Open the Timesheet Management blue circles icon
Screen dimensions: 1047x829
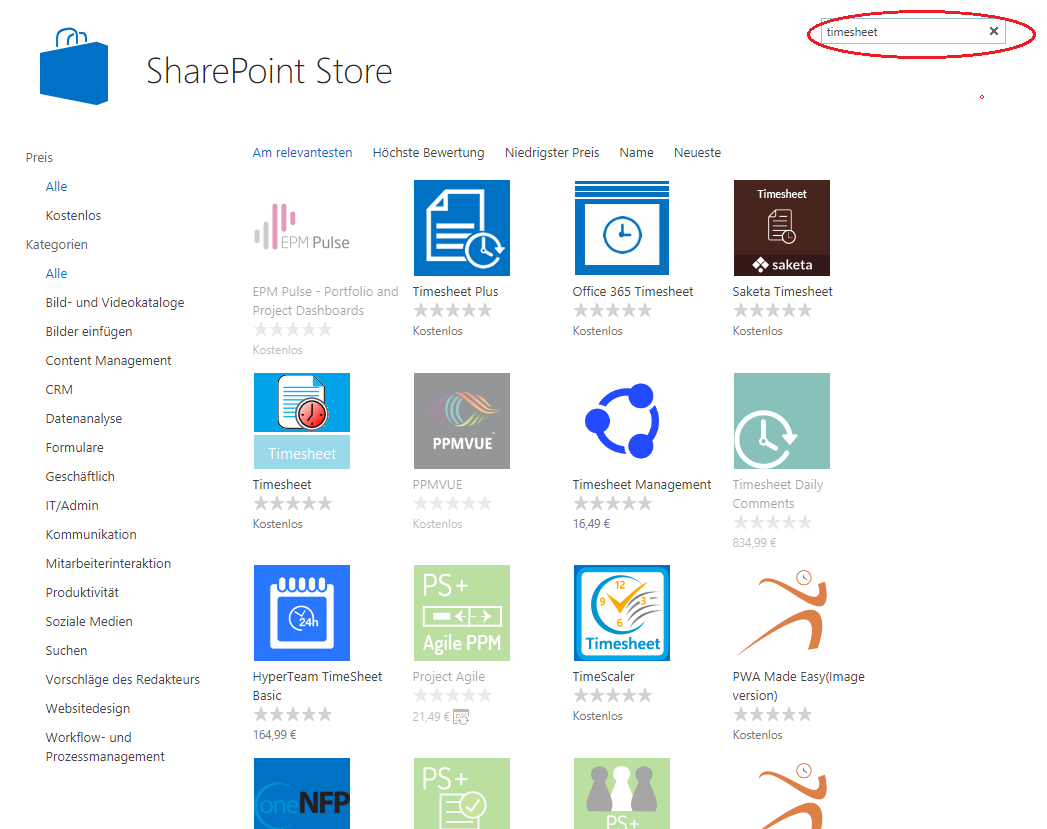(622, 421)
